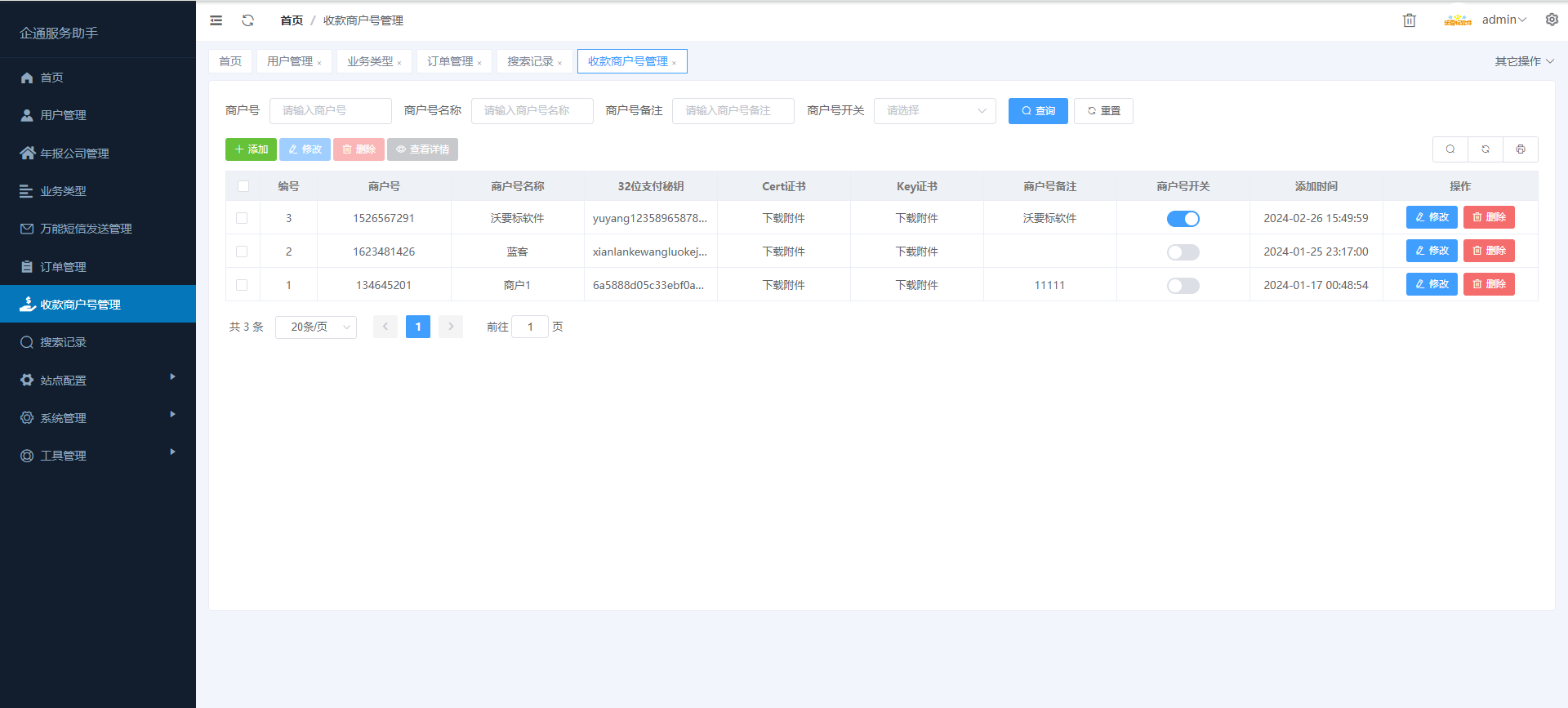The height and width of the screenshot is (708, 1568).
Task: Open 年报公司管理 in the sidebar
Action: (x=98, y=154)
